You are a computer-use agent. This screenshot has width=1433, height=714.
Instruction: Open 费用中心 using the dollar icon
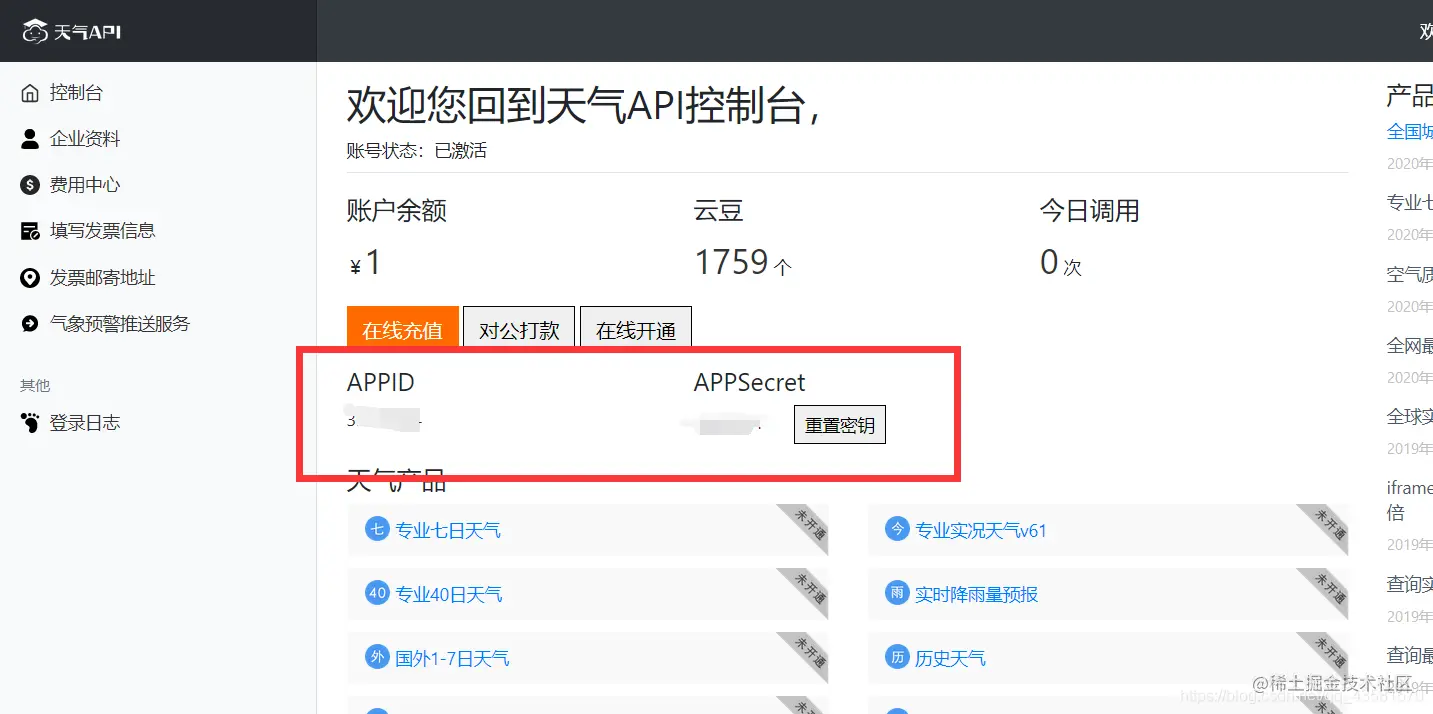(x=29, y=184)
